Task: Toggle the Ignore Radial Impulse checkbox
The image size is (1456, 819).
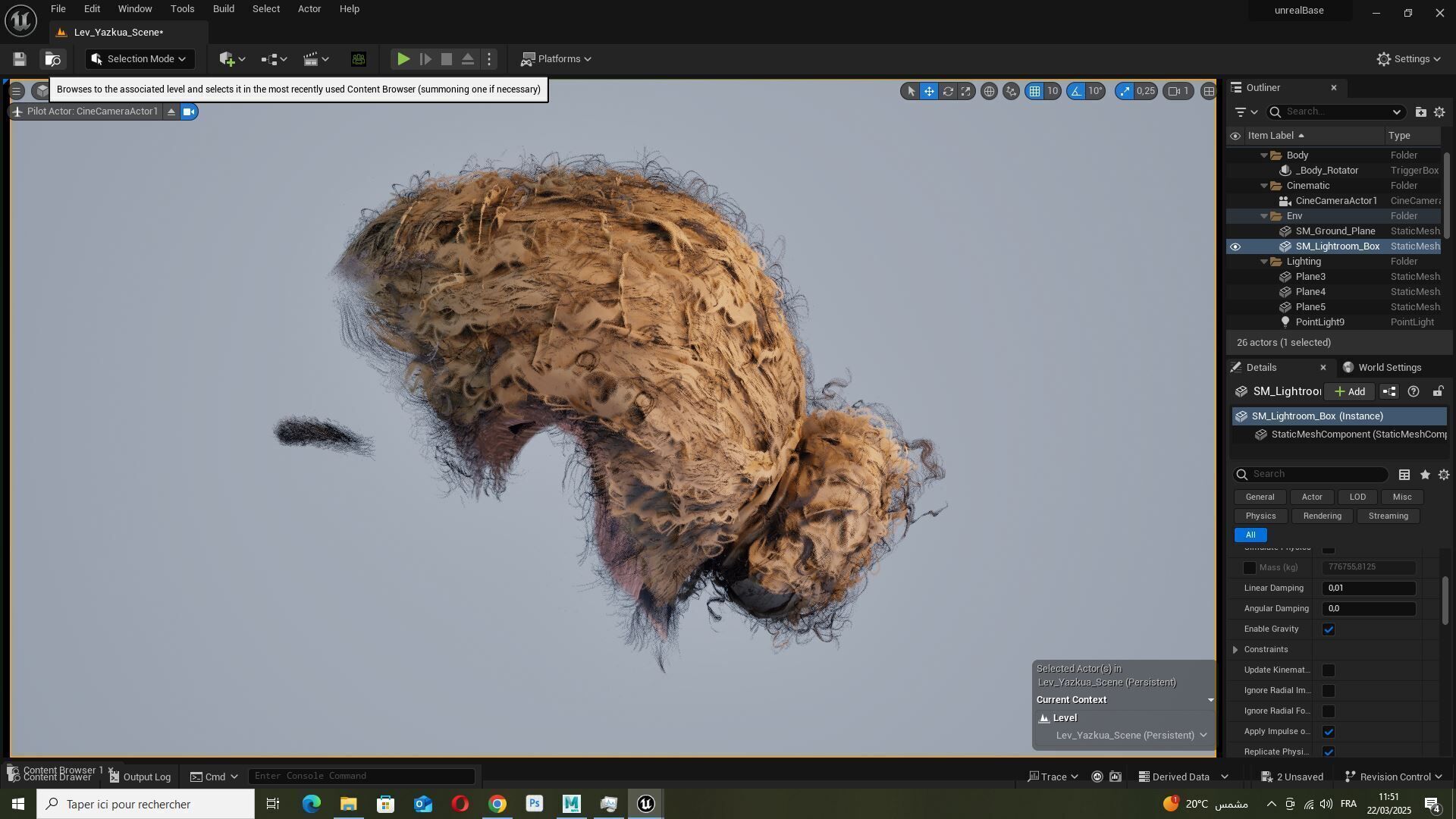Action: [1329, 691]
